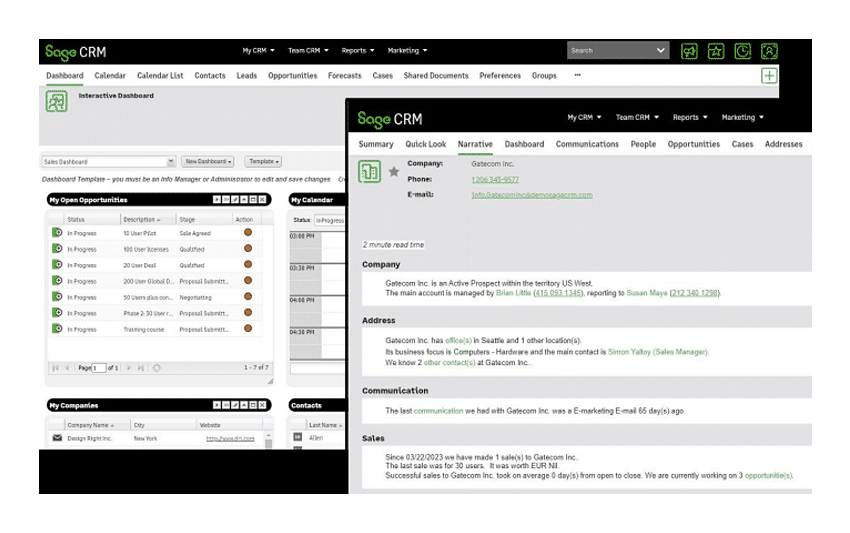Image resolution: width=850 pixels, height=533 pixels.
Task: Open the Sales Dashboard selector
Action: tap(108, 162)
